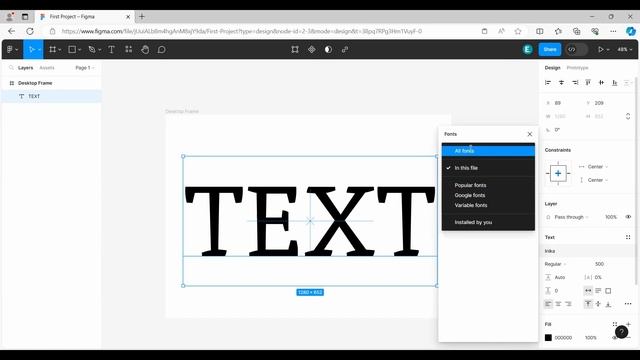Select the Hand tool
The image size is (640, 360).
point(145,49)
